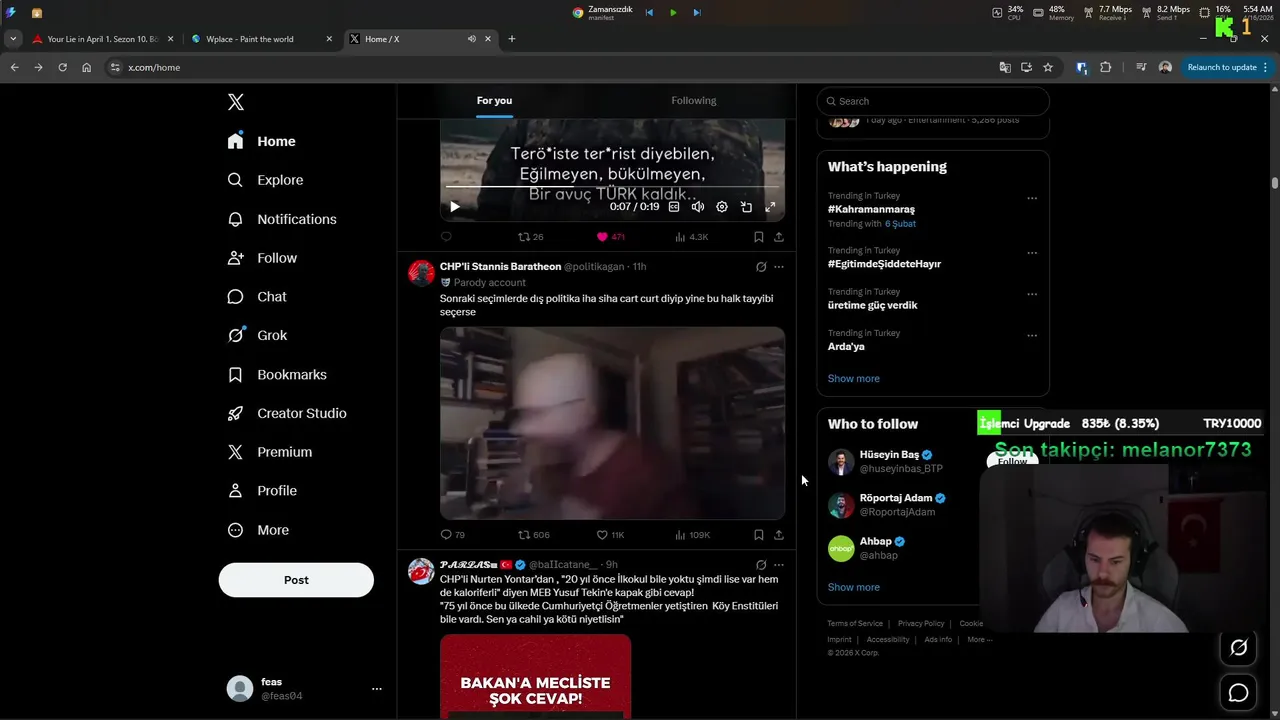Click the Search input field
The image size is (1280, 720).
click(x=933, y=101)
